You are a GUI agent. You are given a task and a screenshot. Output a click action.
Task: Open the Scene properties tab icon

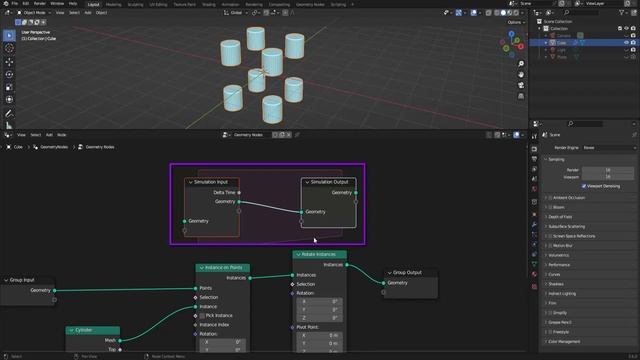coord(534,179)
